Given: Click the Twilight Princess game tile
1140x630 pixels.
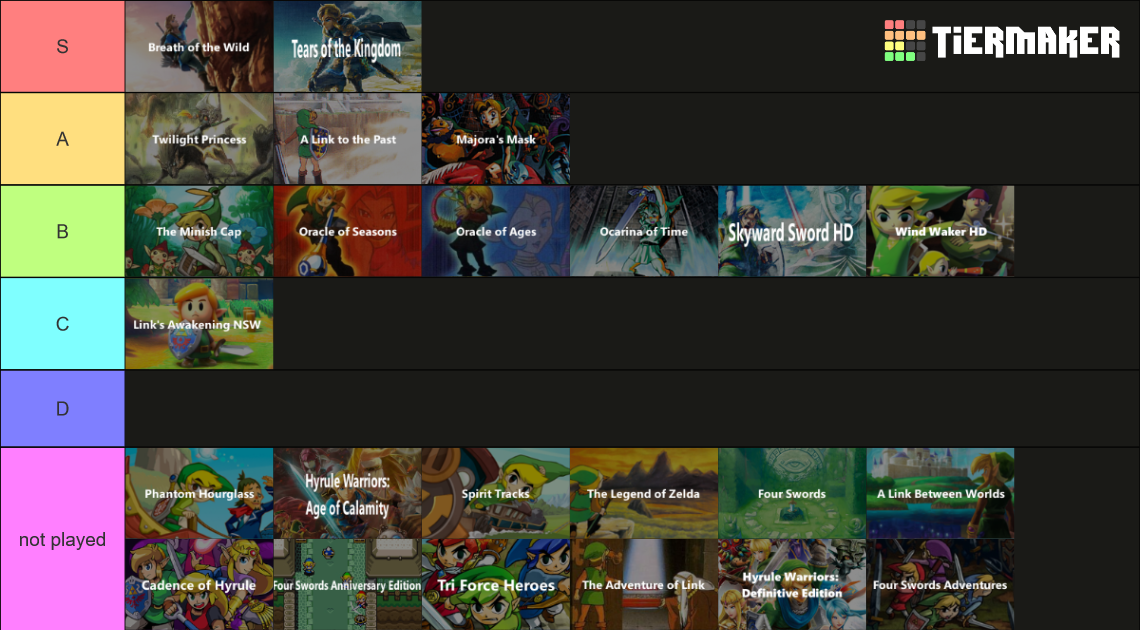Looking at the screenshot, I should tap(199, 139).
